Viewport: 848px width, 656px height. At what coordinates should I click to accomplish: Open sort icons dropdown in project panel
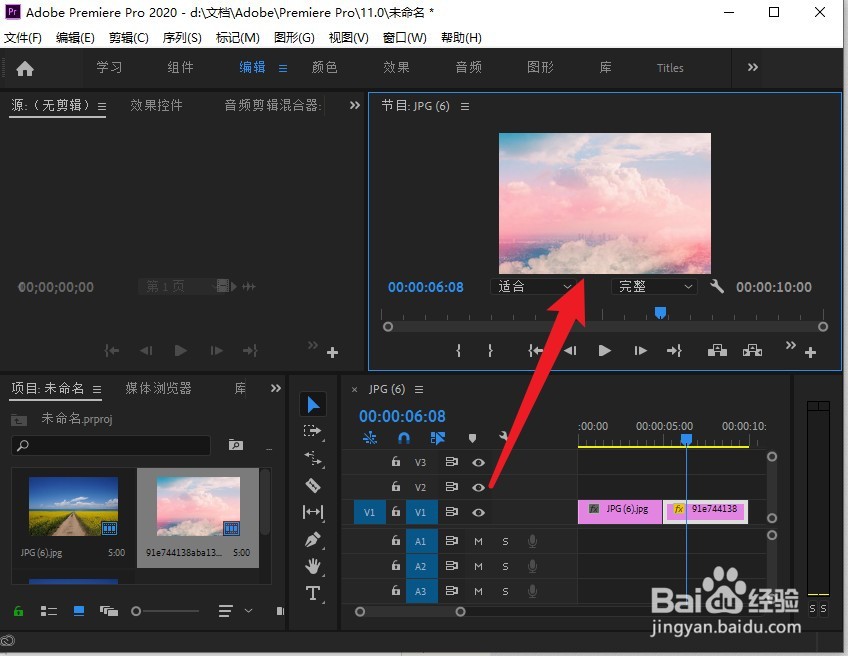point(234,611)
